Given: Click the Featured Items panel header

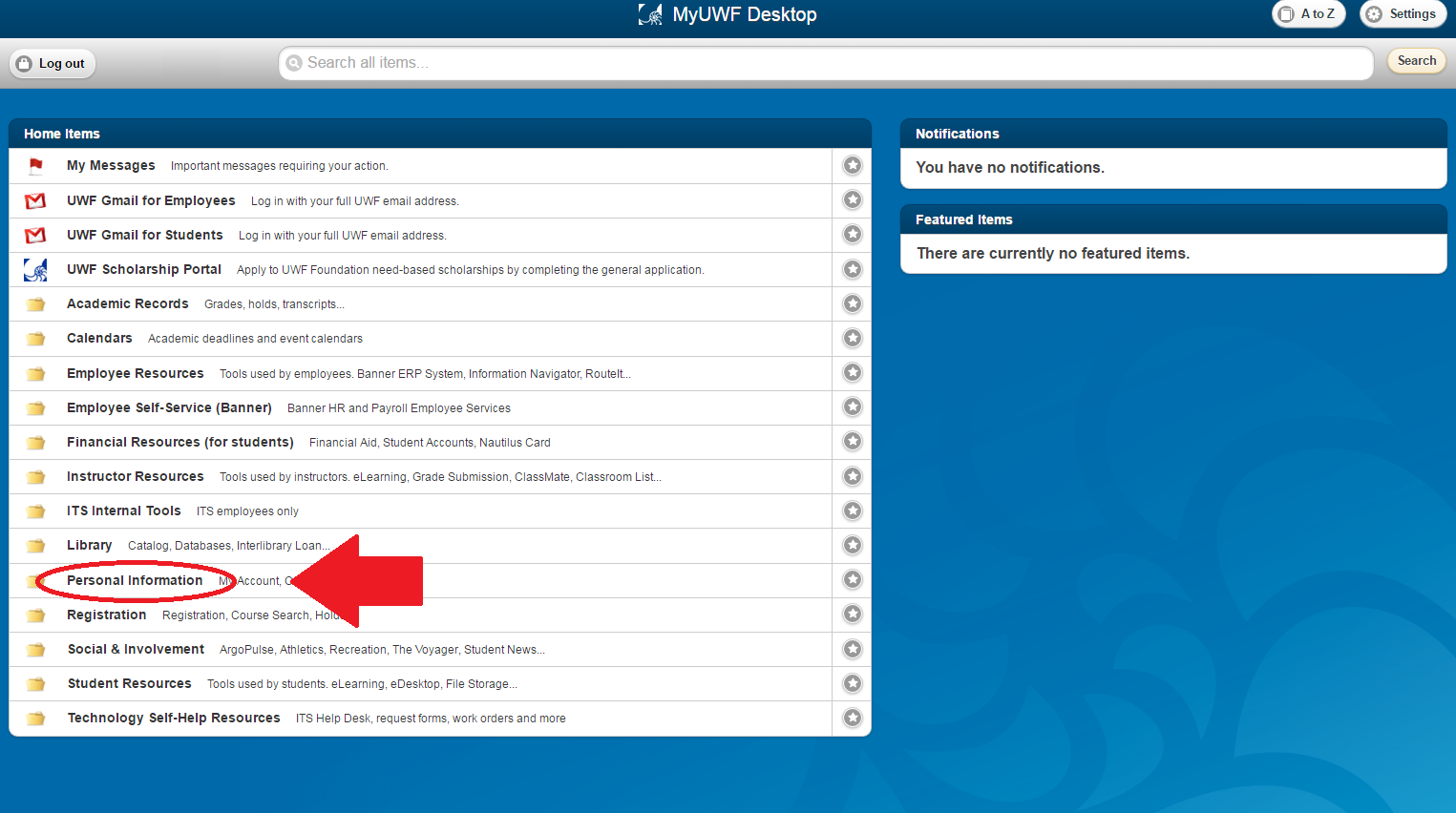Looking at the screenshot, I should click(x=1173, y=219).
